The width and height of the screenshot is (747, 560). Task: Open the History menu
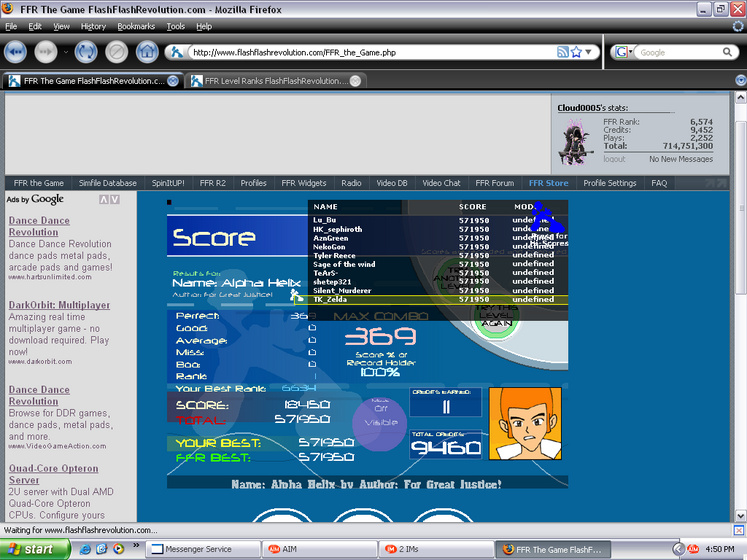(93, 26)
